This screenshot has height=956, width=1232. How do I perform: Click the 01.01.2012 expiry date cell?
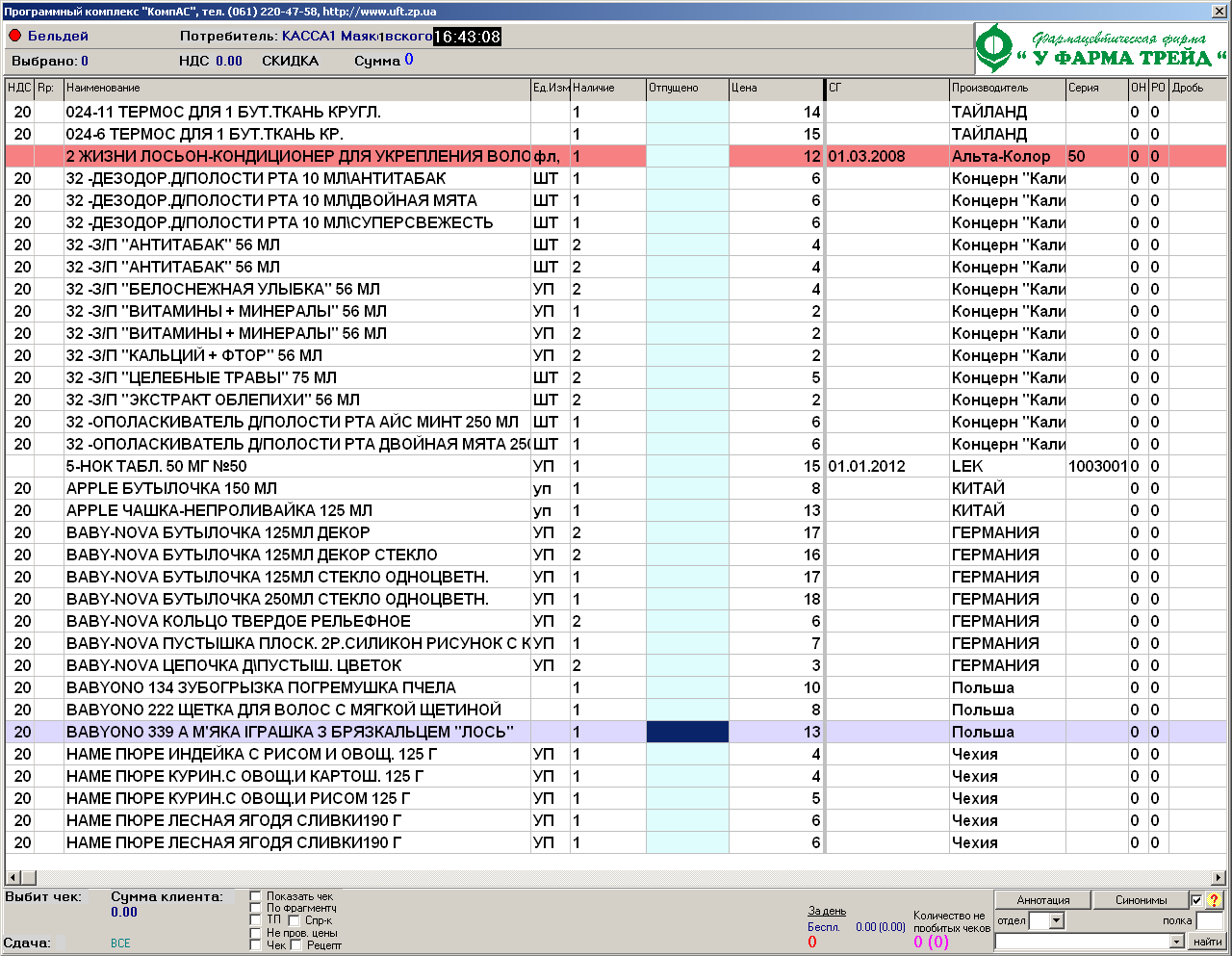887,466
